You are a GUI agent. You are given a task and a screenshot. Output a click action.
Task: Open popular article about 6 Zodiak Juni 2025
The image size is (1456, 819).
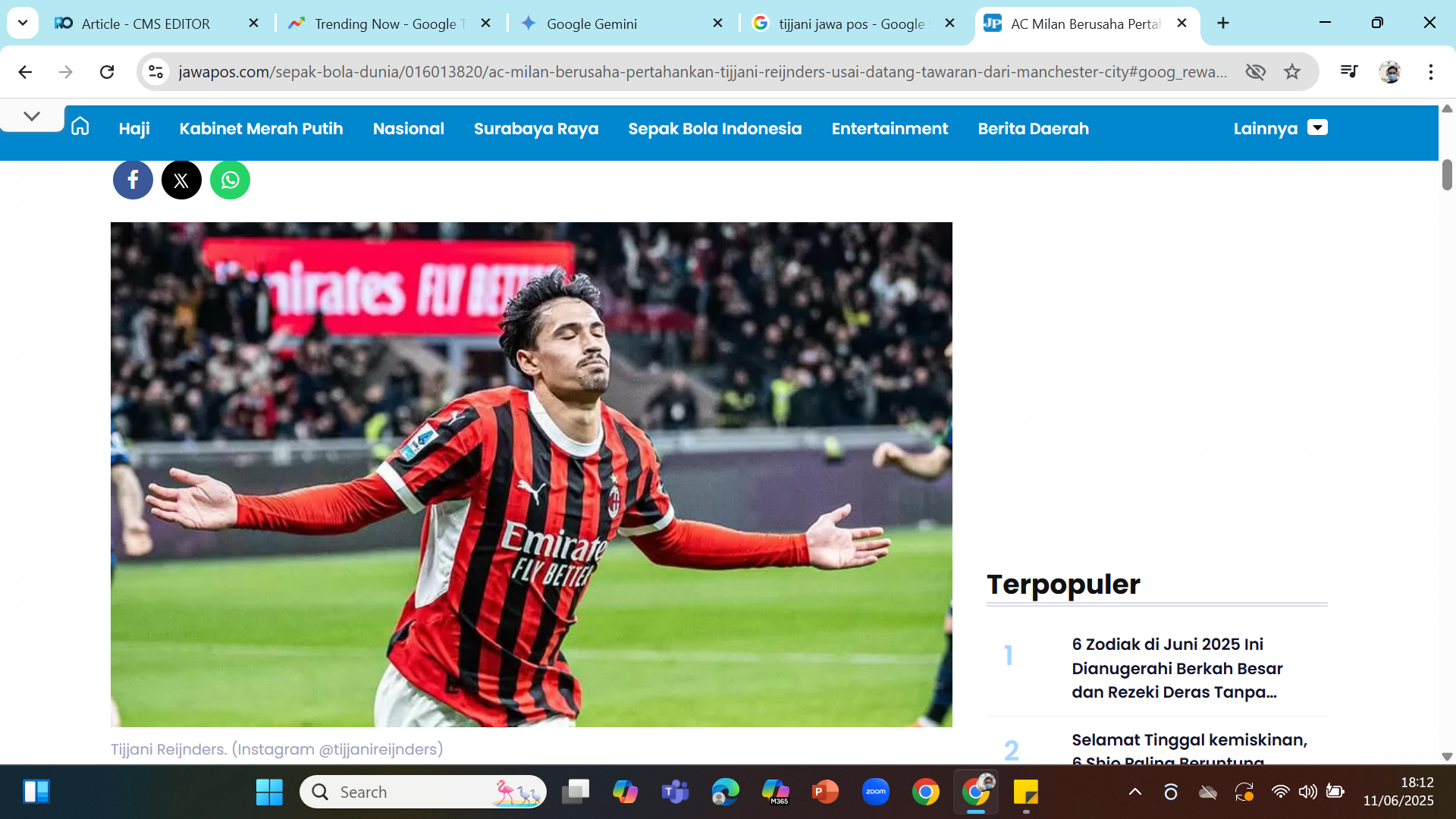coord(1177,668)
